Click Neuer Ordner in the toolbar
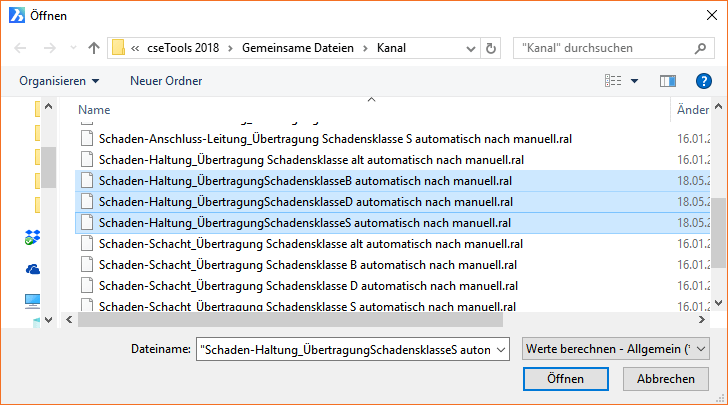Image resolution: width=728 pixels, height=405 pixels. click(166, 80)
